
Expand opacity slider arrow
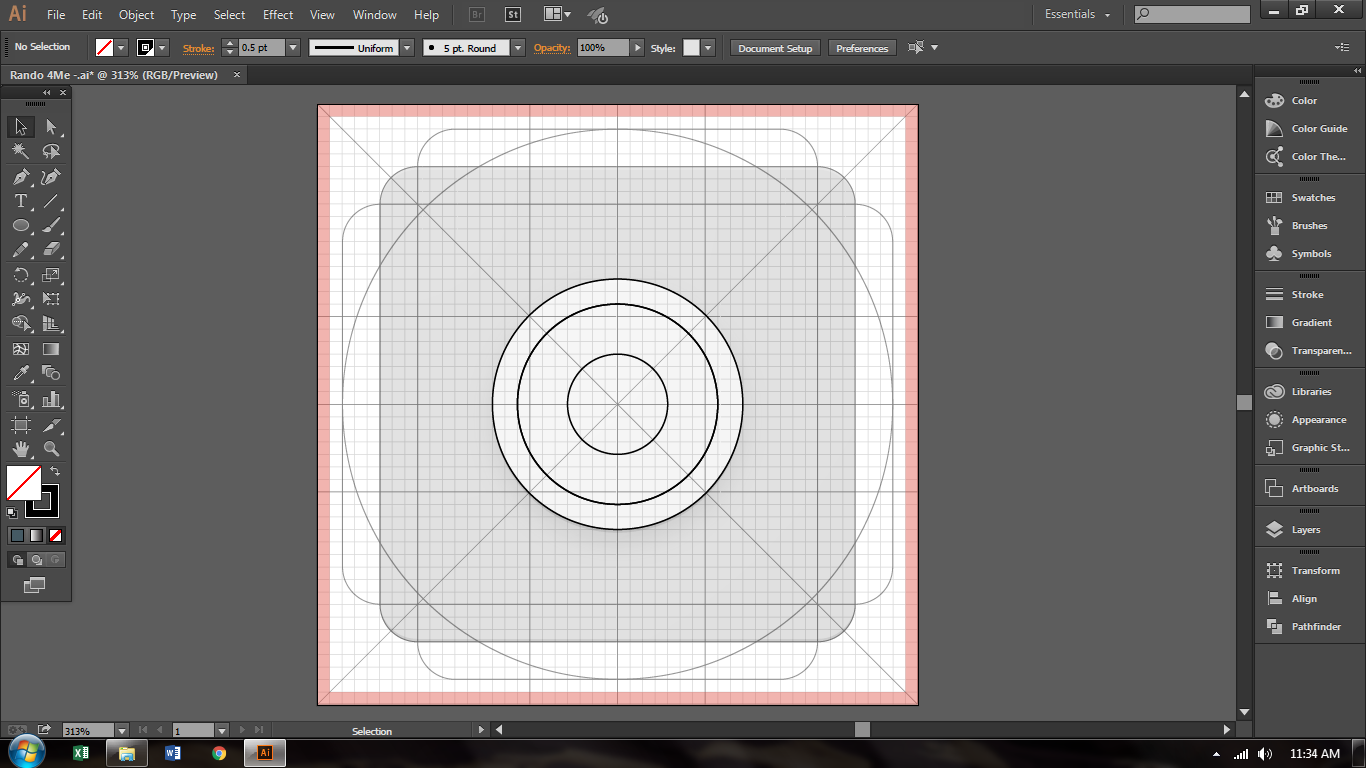coord(638,48)
